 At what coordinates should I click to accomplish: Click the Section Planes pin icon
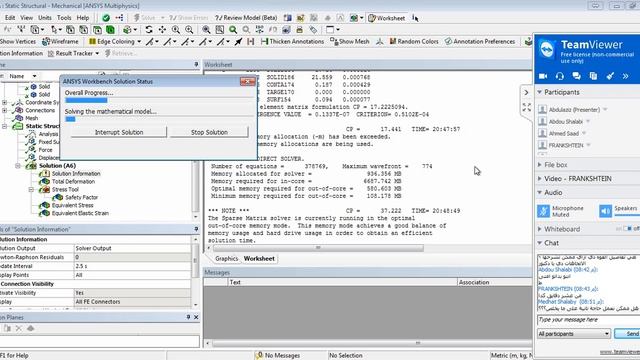(188, 317)
